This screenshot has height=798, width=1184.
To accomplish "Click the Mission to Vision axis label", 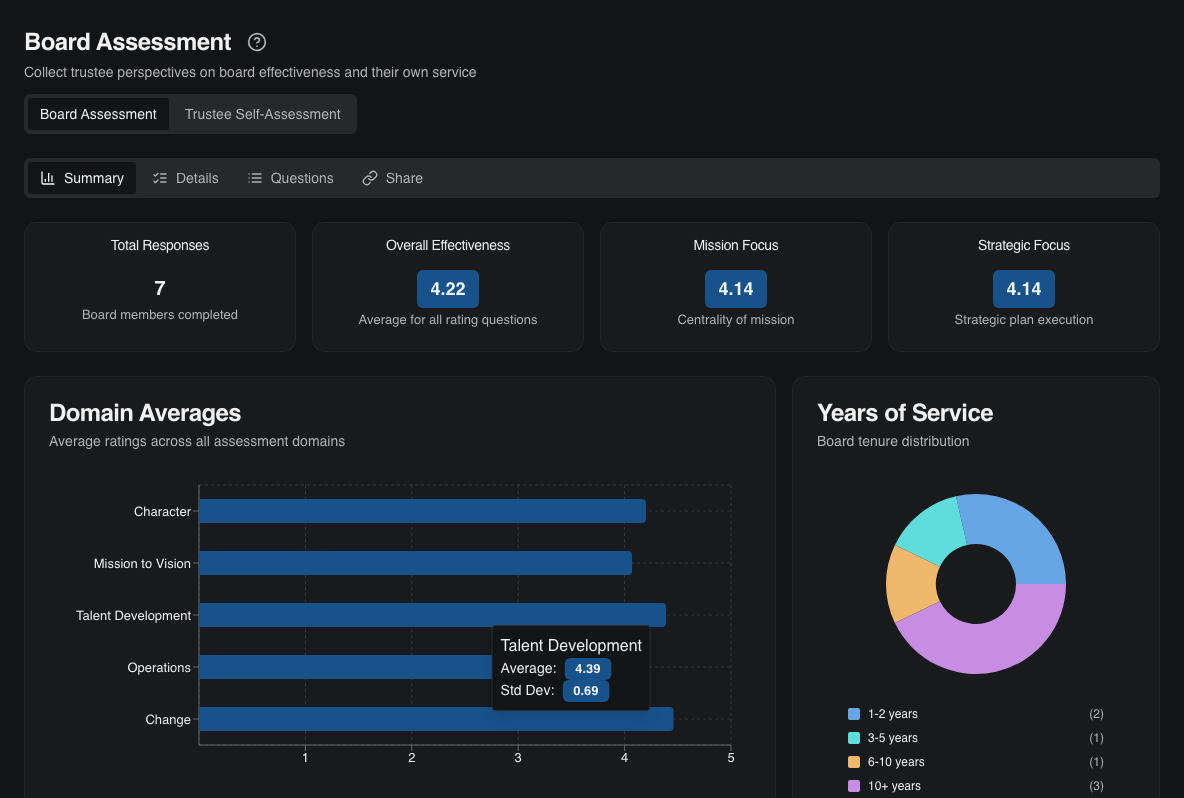I will tap(142, 564).
